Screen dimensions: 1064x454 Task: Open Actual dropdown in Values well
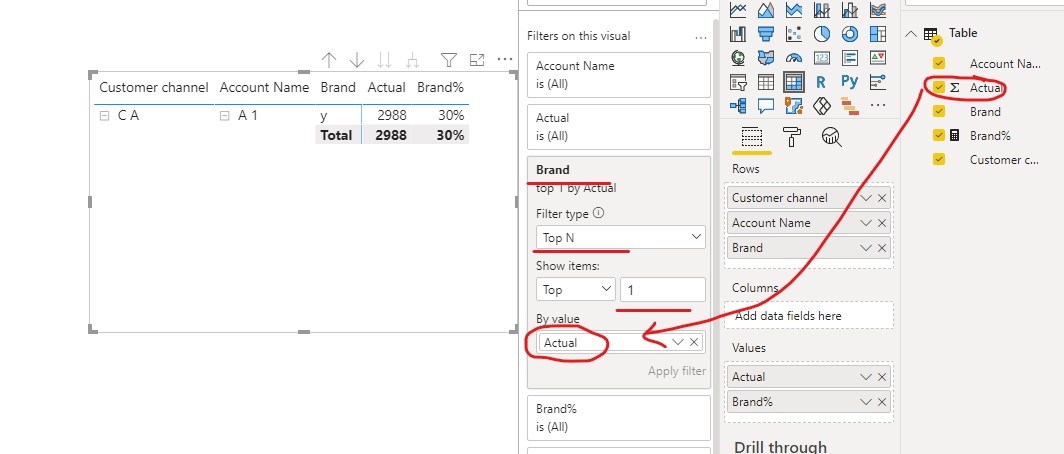866,377
